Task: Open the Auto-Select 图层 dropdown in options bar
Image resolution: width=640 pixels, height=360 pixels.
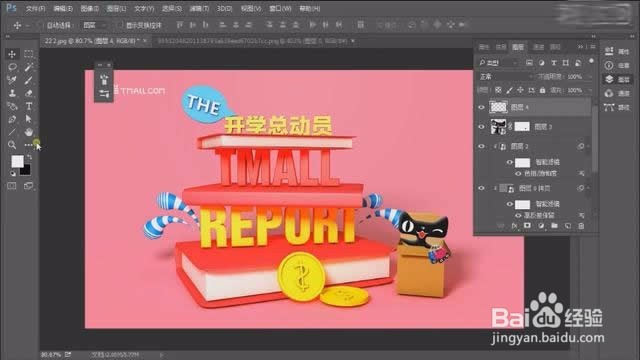Action: [94, 25]
